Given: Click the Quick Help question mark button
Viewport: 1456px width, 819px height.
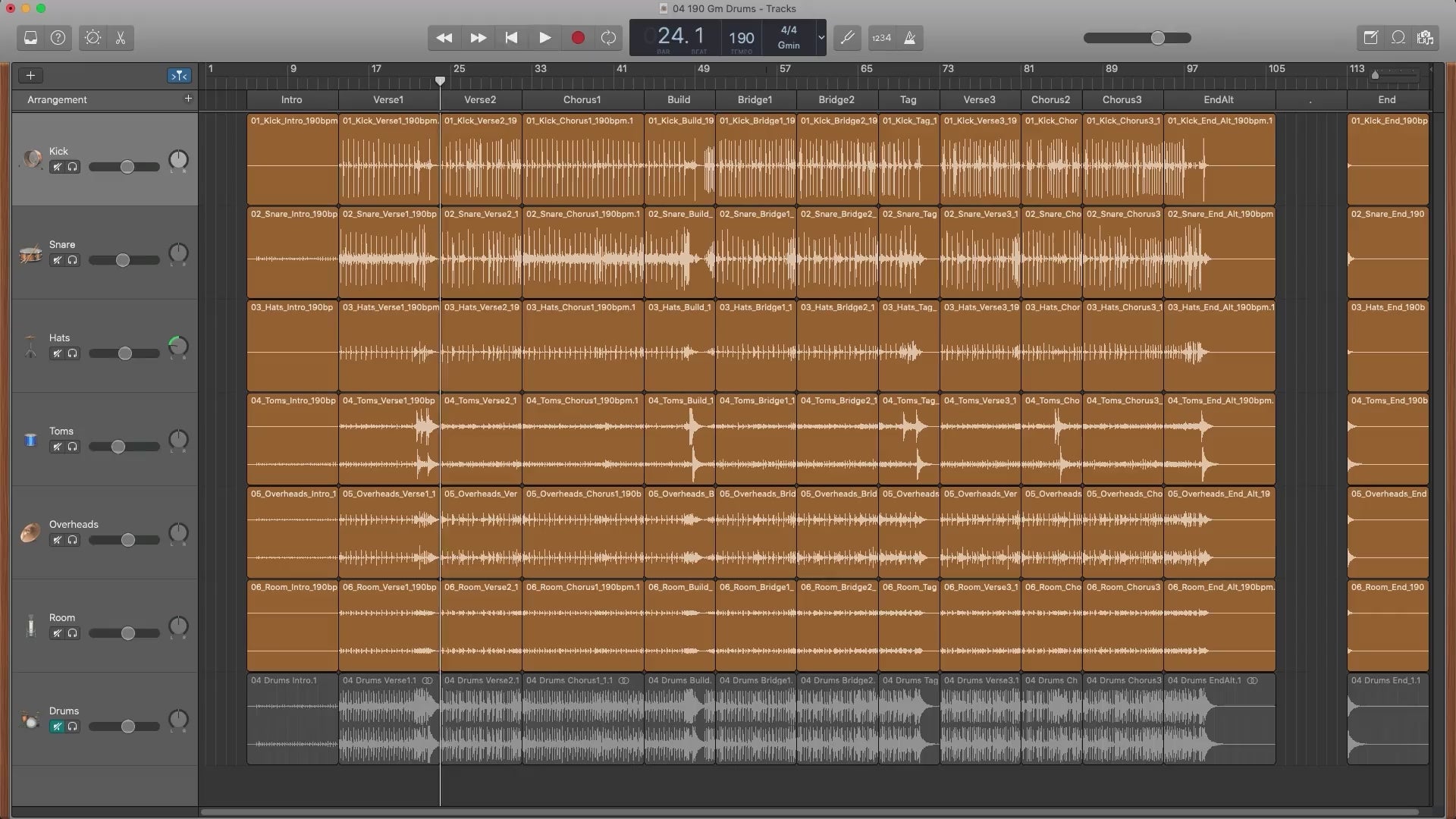Looking at the screenshot, I should [58, 38].
